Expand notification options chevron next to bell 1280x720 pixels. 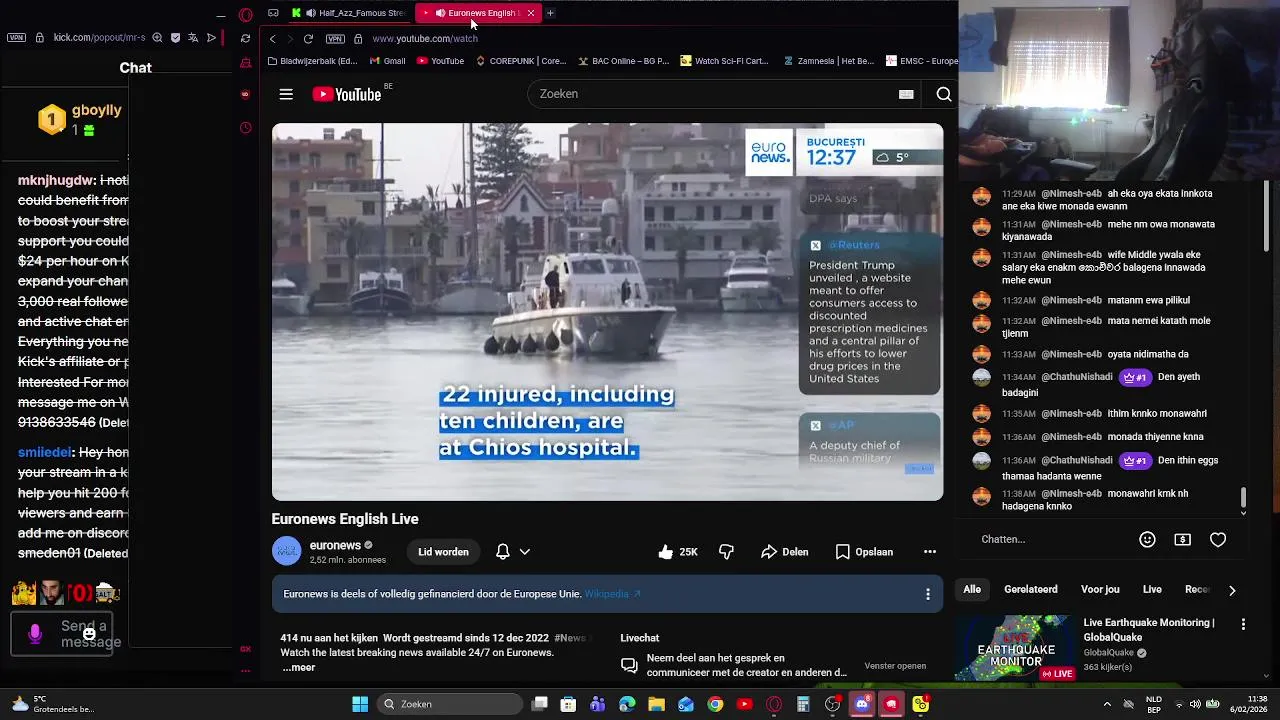[x=524, y=552]
